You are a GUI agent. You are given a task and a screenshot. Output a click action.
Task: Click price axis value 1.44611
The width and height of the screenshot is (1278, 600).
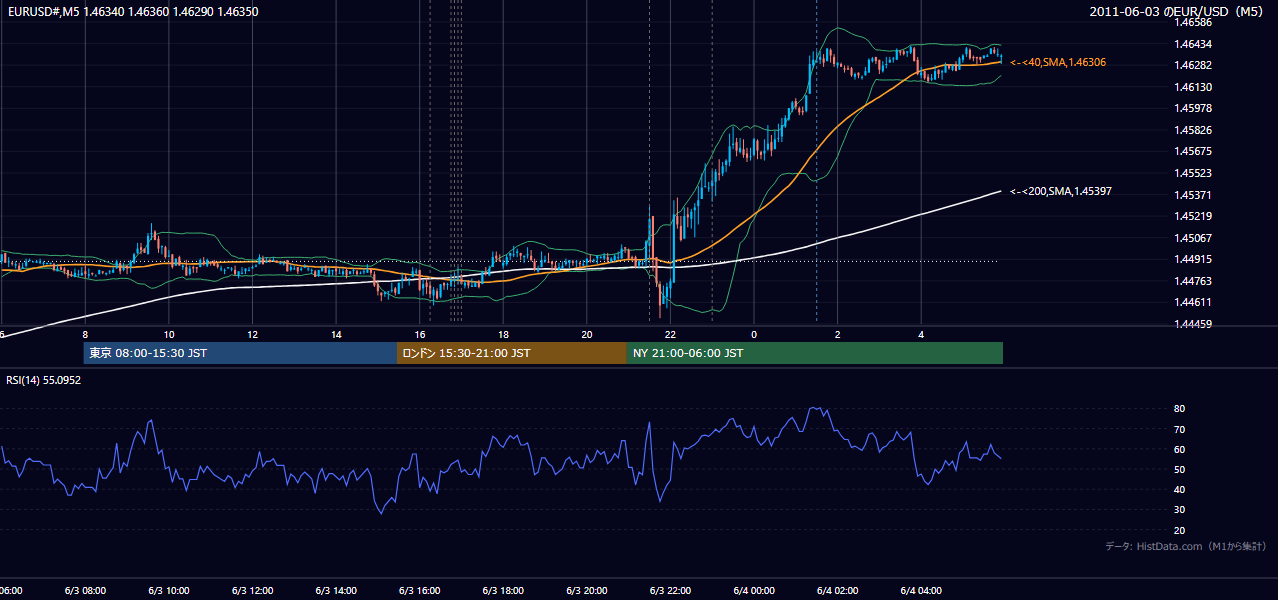[x=1194, y=302]
